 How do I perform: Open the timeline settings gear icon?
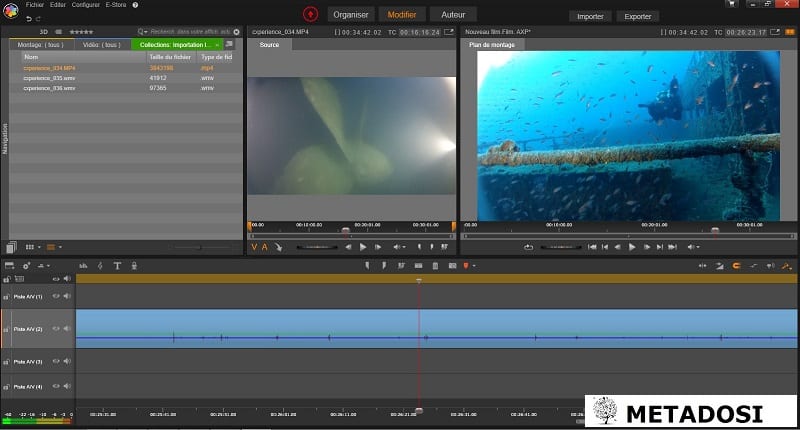click(x=26, y=266)
